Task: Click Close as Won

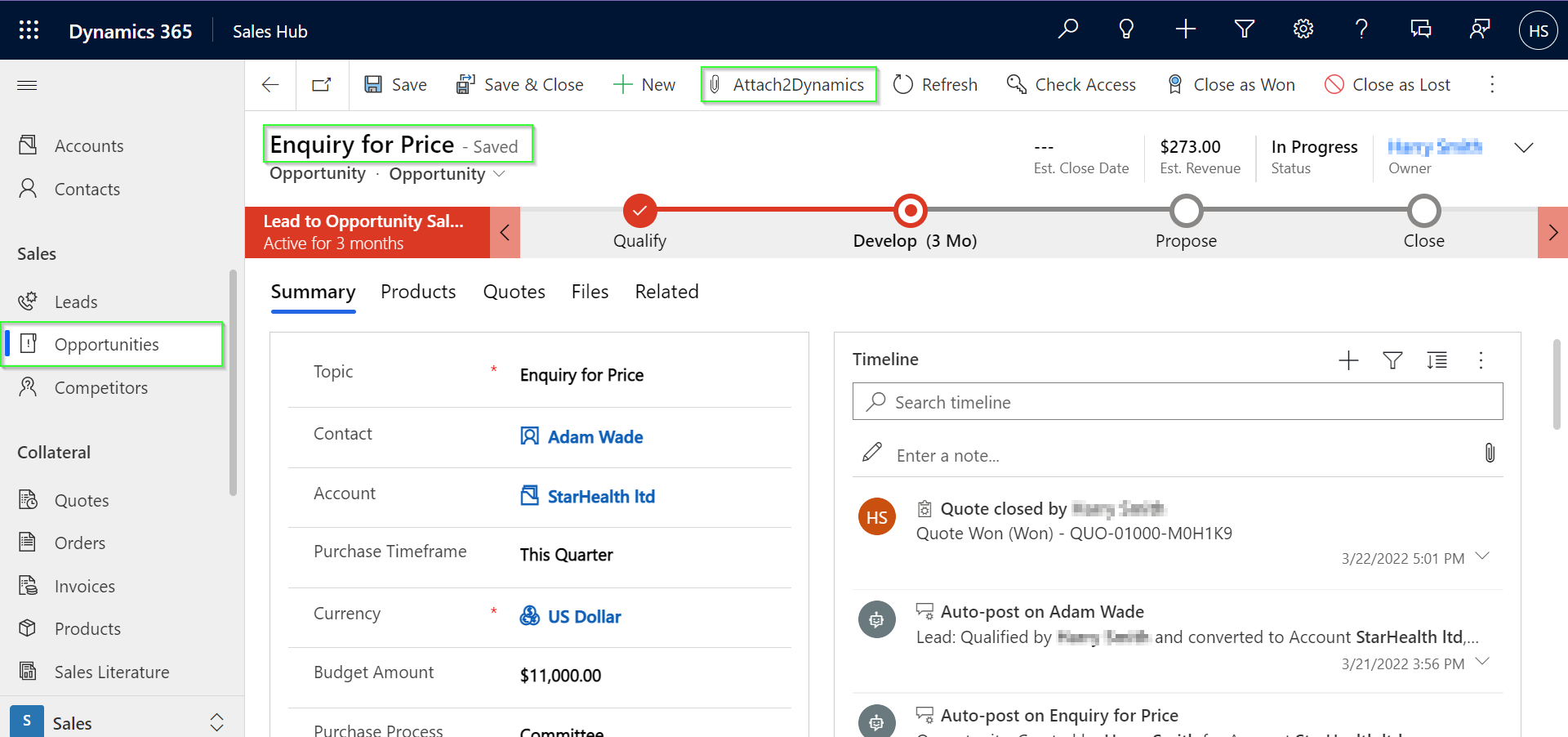Action: 1231,84
